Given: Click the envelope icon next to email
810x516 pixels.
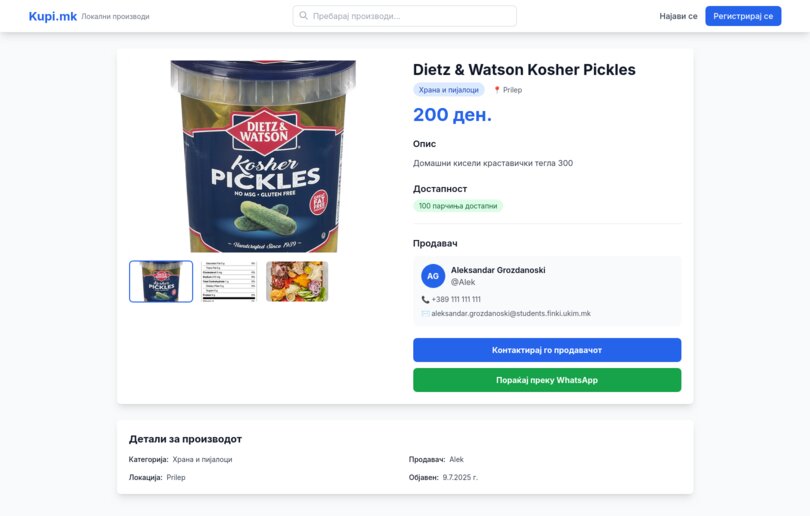Looking at the screenshot, I should (425, 313).
